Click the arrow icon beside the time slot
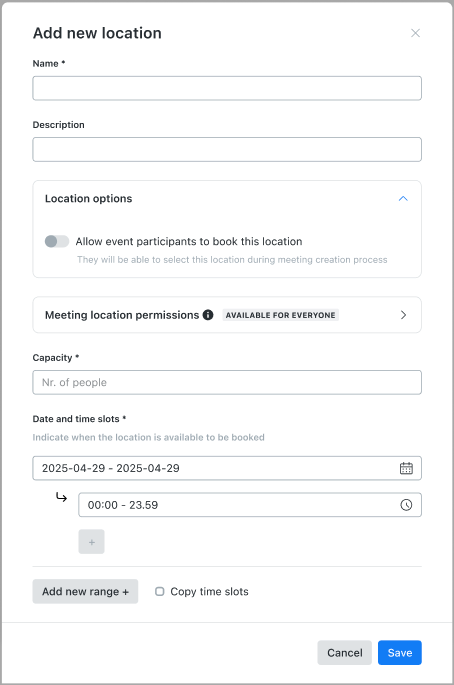 pyautogui.click(x=61, y=497)
